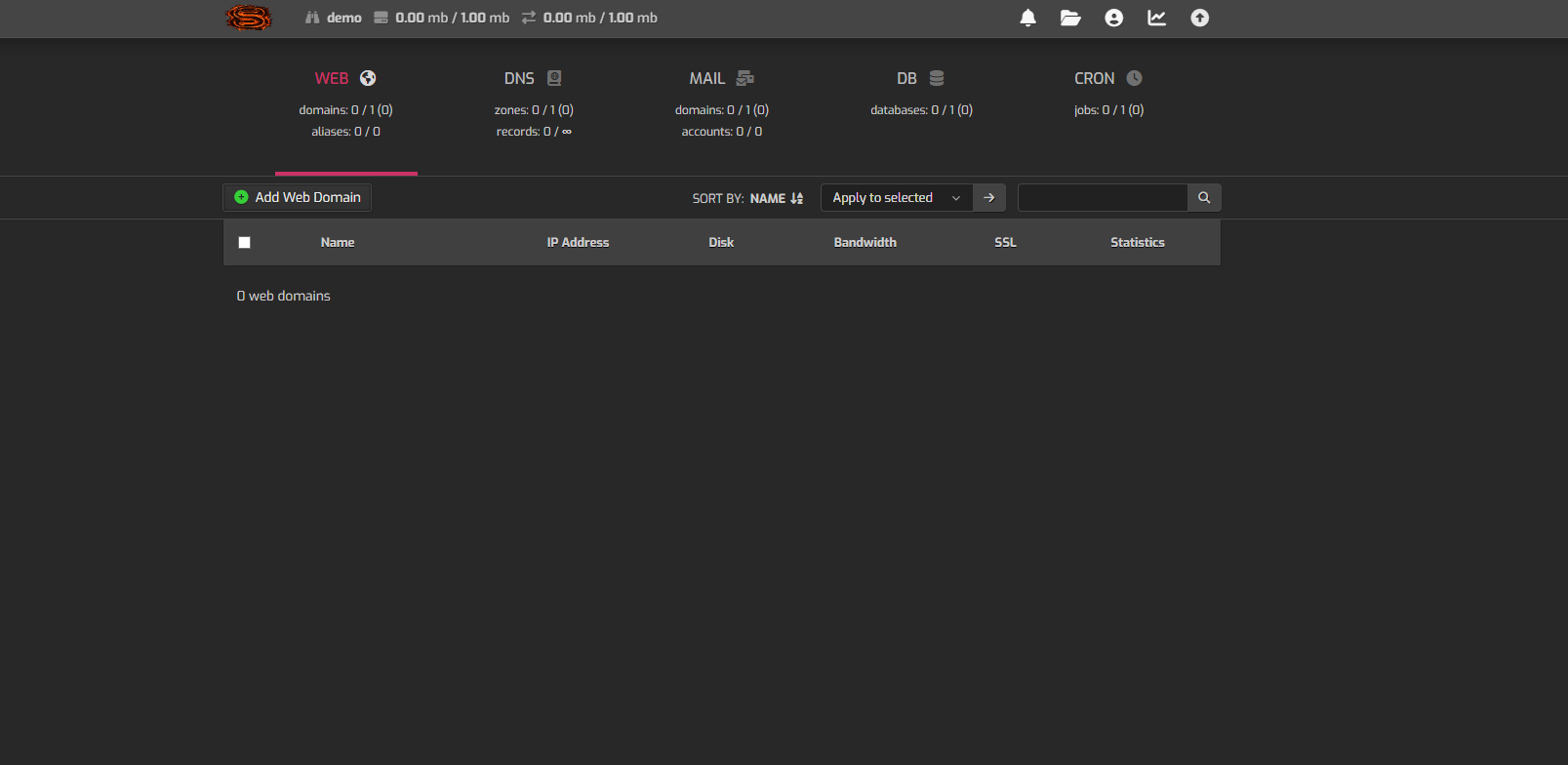Viewport: 1568px width, 765px height.
Task: Click the address book icon on DNS tab
Action: pyautogui.click(x=554, y=78)
